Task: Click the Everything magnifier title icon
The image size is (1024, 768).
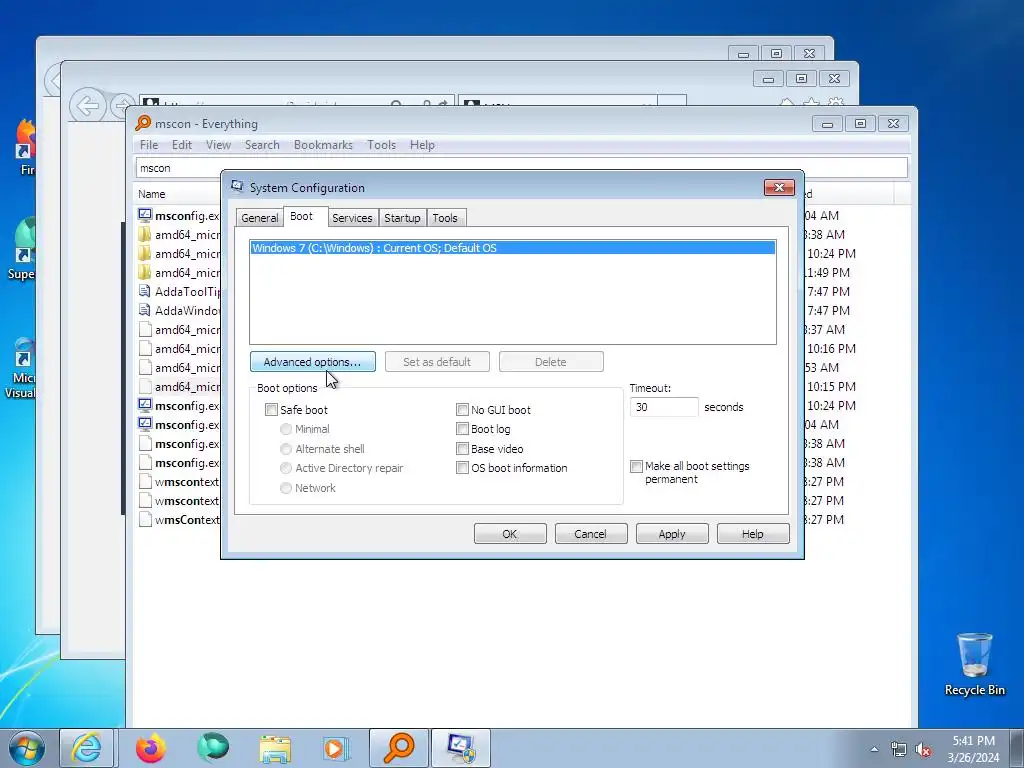Action: pyautogui.click(x=143, y=123)
